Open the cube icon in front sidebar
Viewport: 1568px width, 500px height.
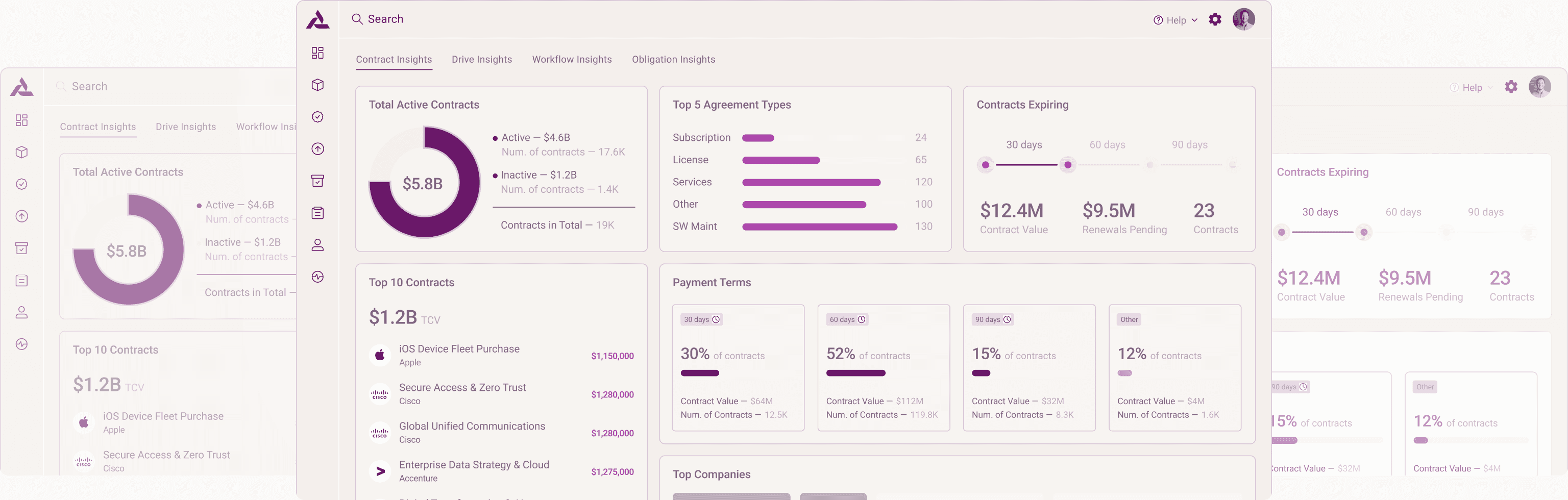click(x=317, y=85)
